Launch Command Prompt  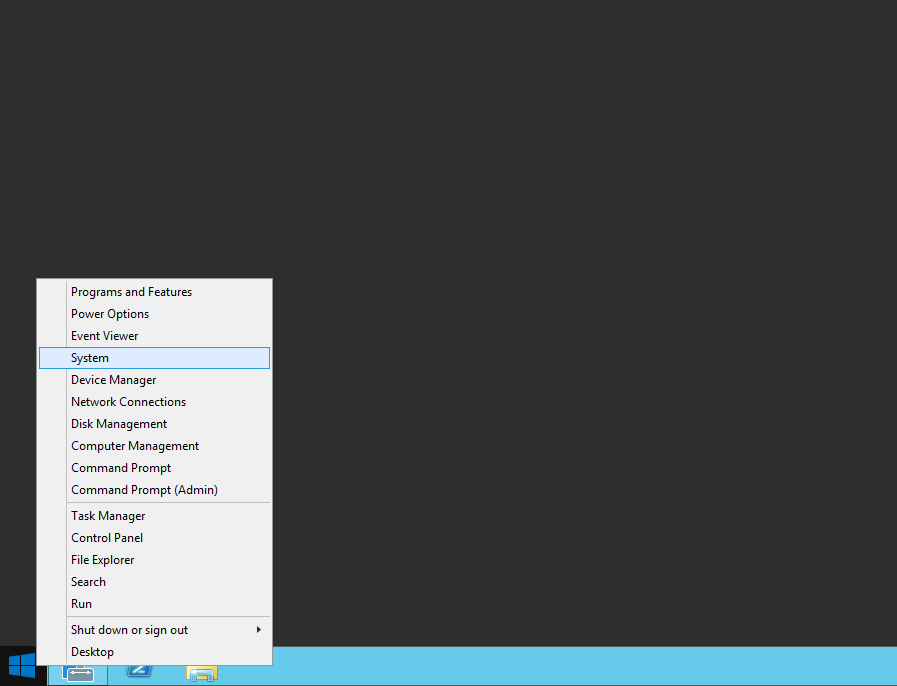click(120, 467)
